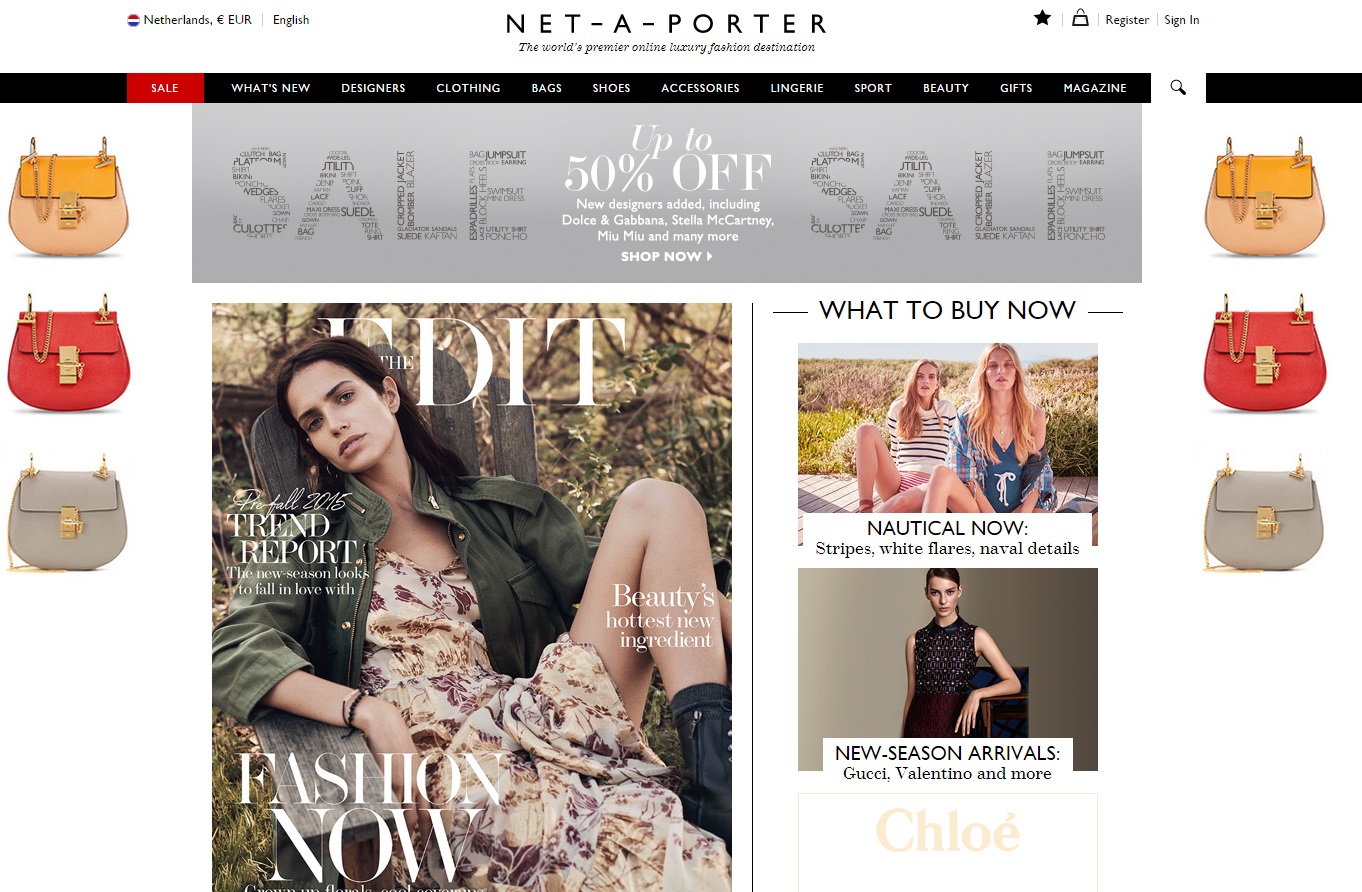The width and height of the screenshot is (1362, 892).
Task: Open the shopping bag icon
Action: point(1080,17)
